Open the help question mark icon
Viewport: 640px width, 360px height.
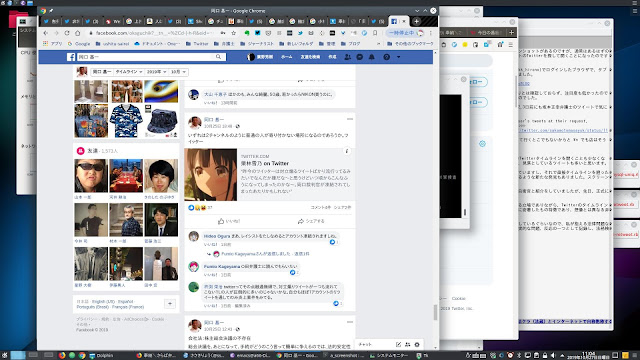[386, 57]
